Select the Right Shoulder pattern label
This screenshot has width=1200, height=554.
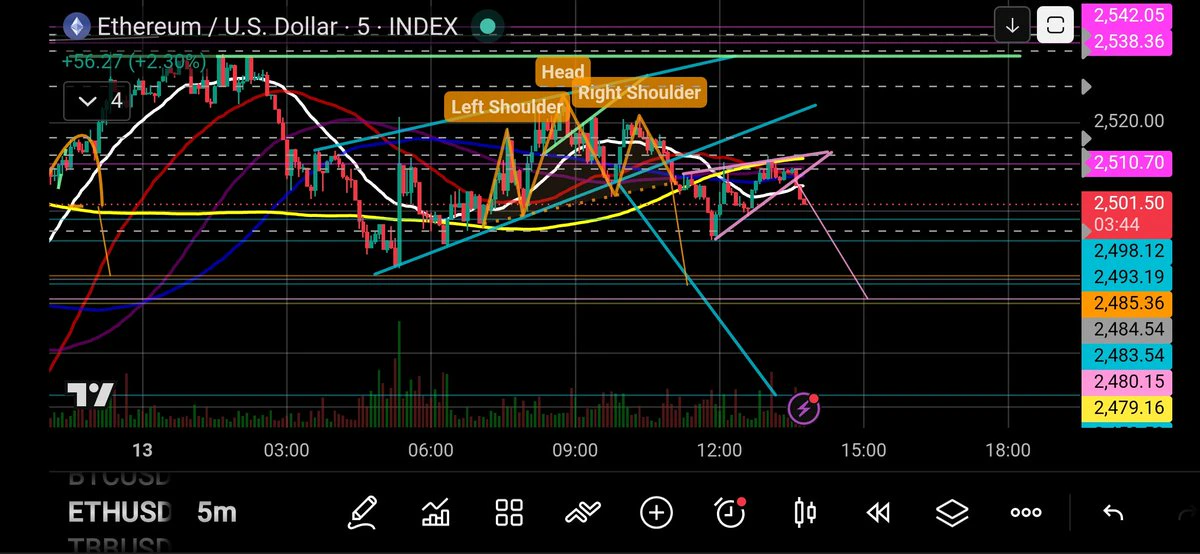[x=639, y=92]
